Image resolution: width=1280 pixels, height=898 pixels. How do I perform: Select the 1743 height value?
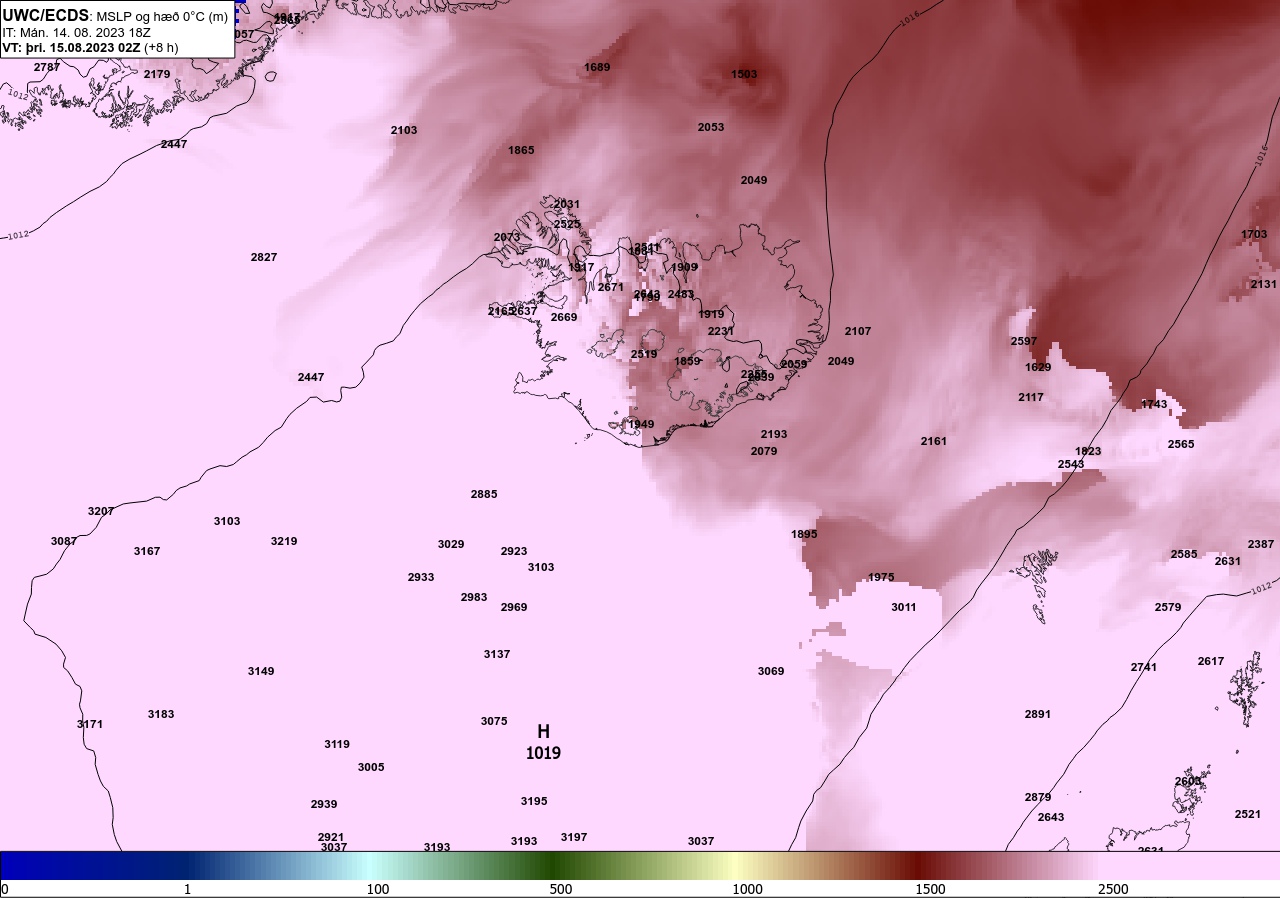tap(1154, 404)
